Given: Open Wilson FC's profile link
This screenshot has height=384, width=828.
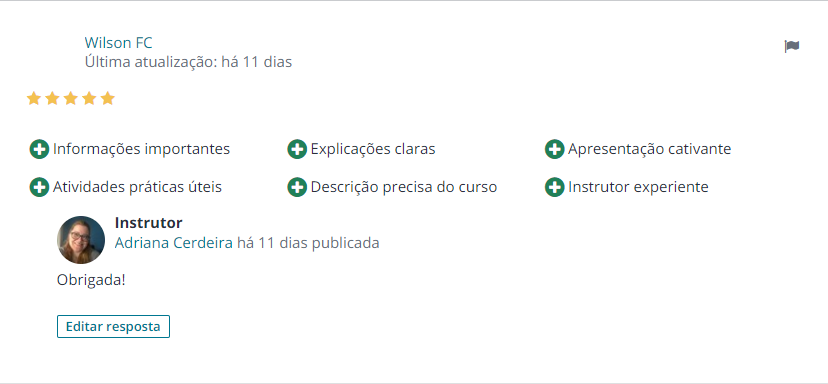Looking at the screenshot, I should (118, 42).
